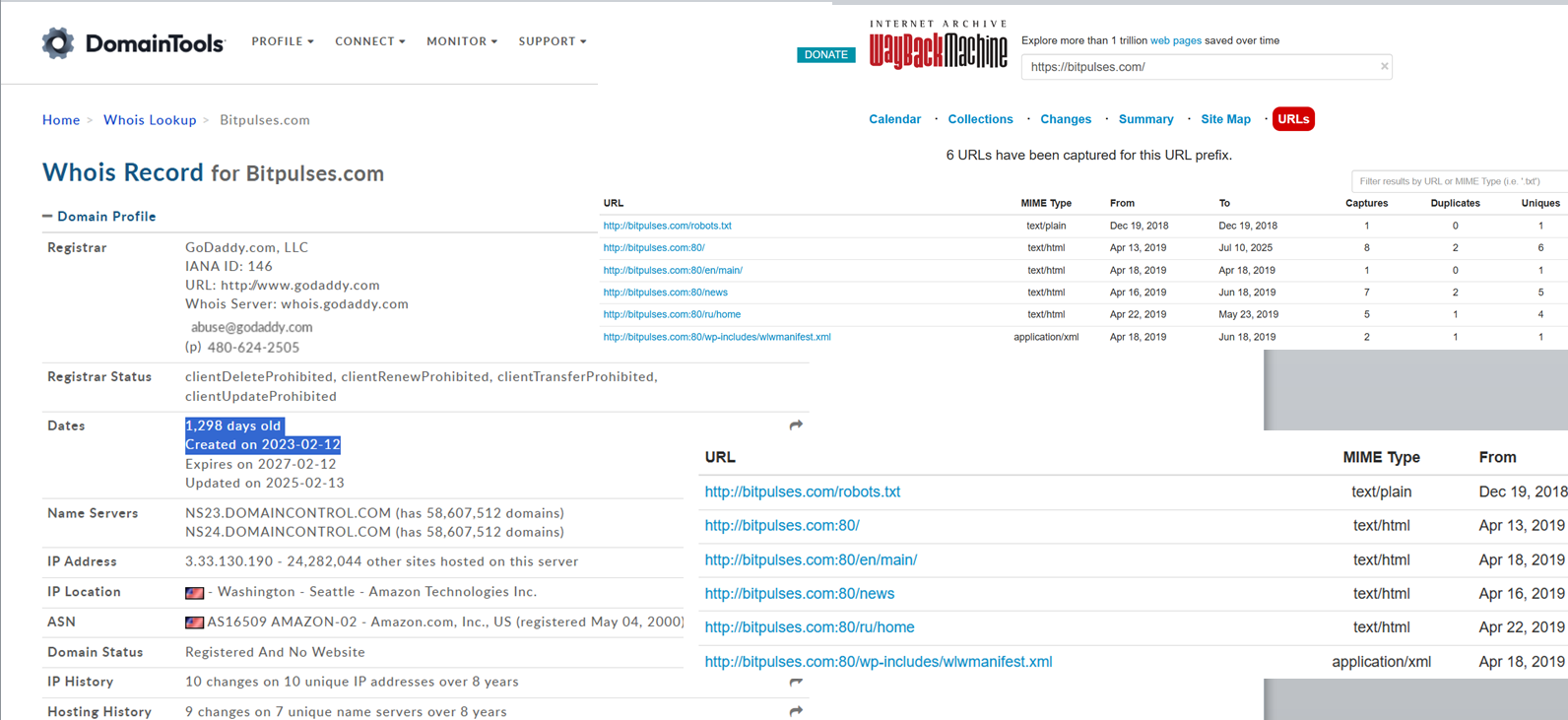The width and height of the screenshot is (1568, 720).
Task: Click "Updated on 2025-02-13" text
Action: [x=265, y=483]
